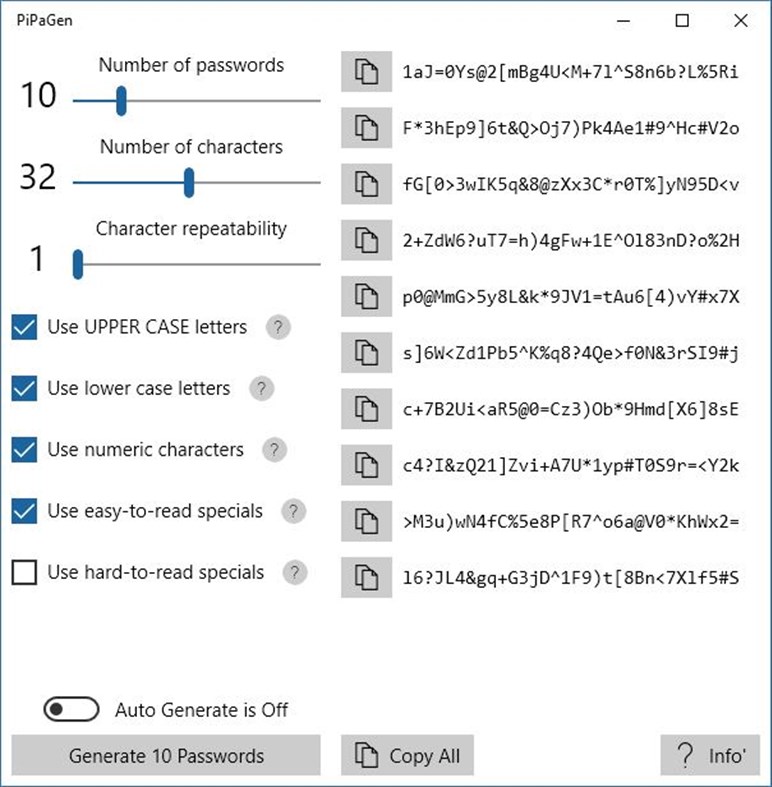Uncheck Use UPPER CASE letters
Image resolution: width=772 pixels, height=787 pixels.
pos(24,327)
